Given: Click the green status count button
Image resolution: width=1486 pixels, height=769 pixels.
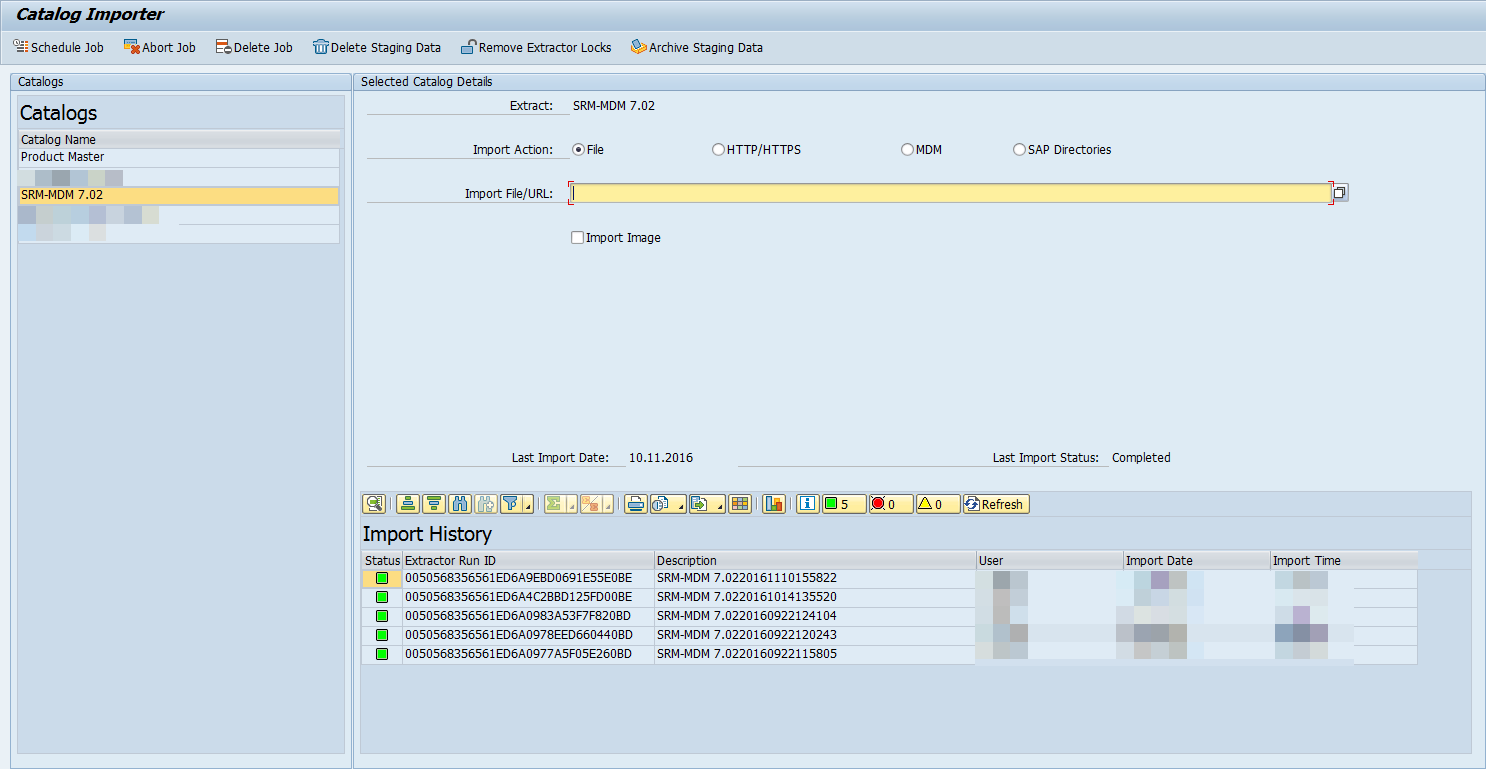Looking at the screenshot, I should (844, 504).
